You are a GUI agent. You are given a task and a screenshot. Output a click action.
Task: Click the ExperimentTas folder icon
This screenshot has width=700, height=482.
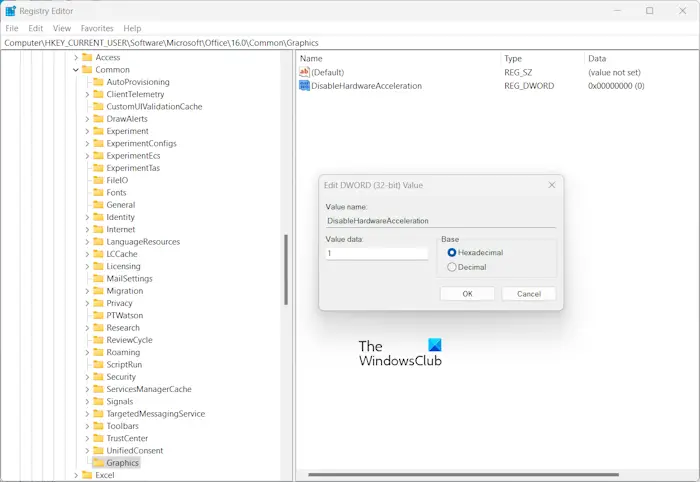click(x=98, y=168)
